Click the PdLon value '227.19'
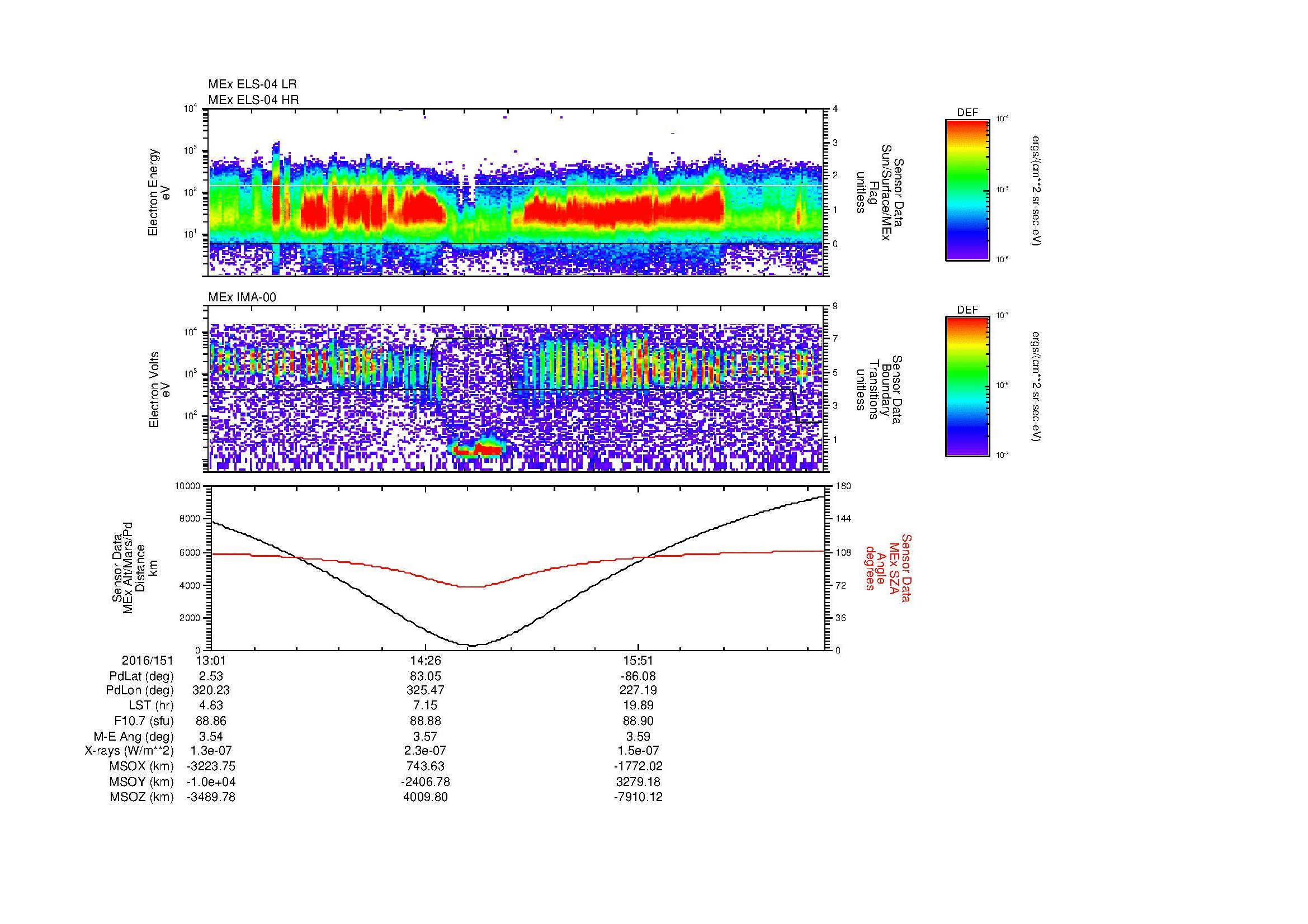 tap(638, 690)
